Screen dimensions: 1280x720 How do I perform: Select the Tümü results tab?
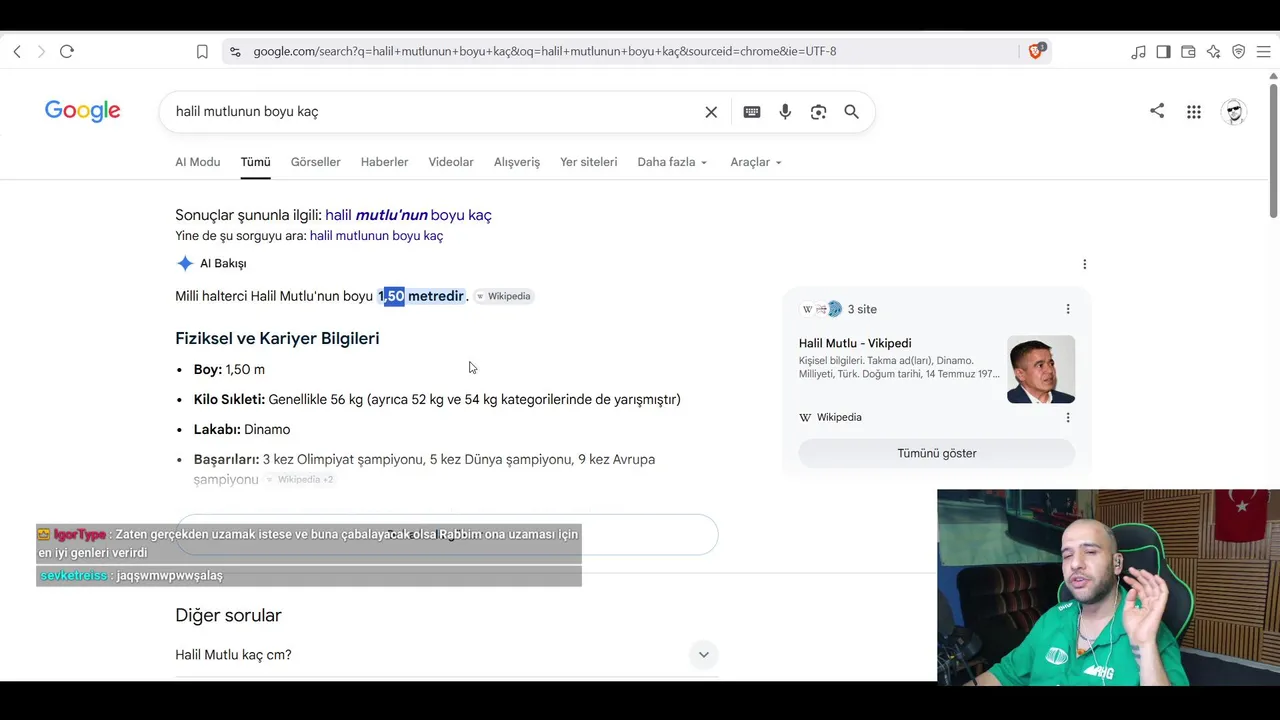click(255, 162)
